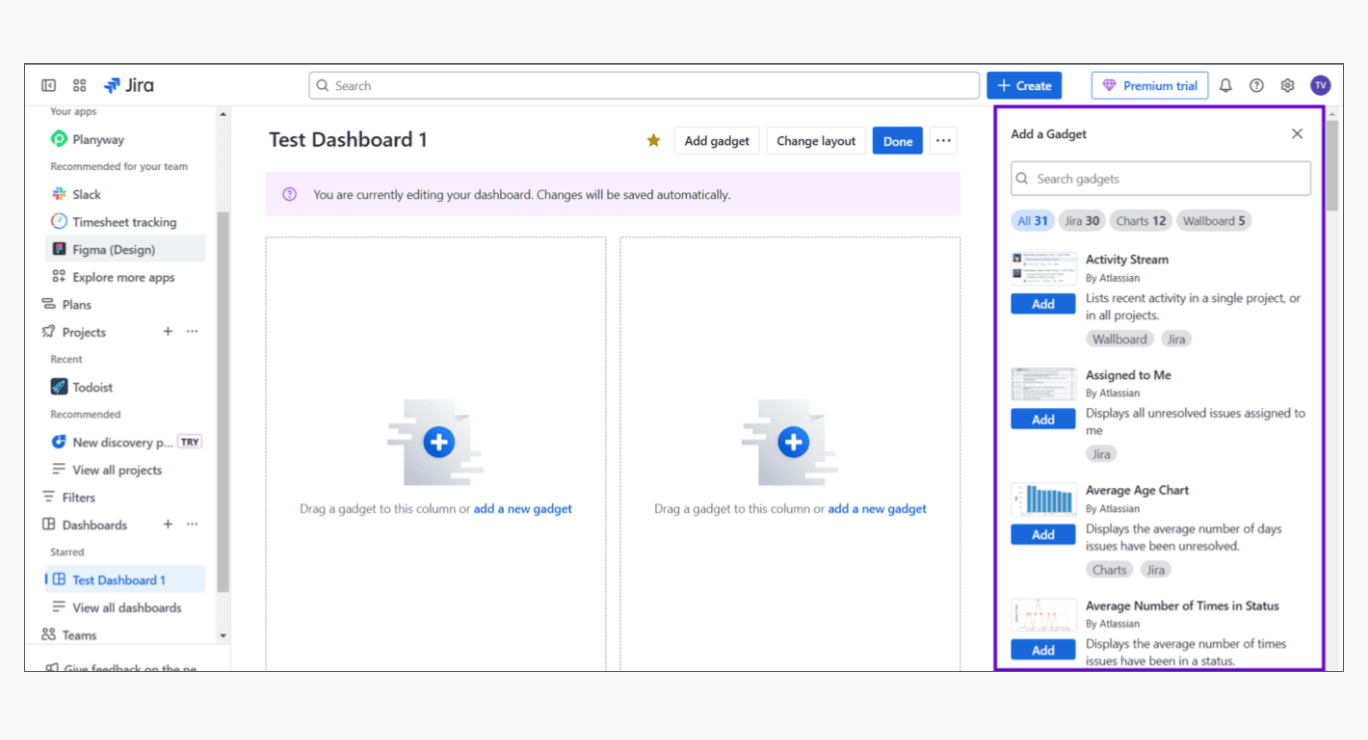Open Filters in the sidebar
This screenshot has width=1368, height=740.
[x=78, y=497]
